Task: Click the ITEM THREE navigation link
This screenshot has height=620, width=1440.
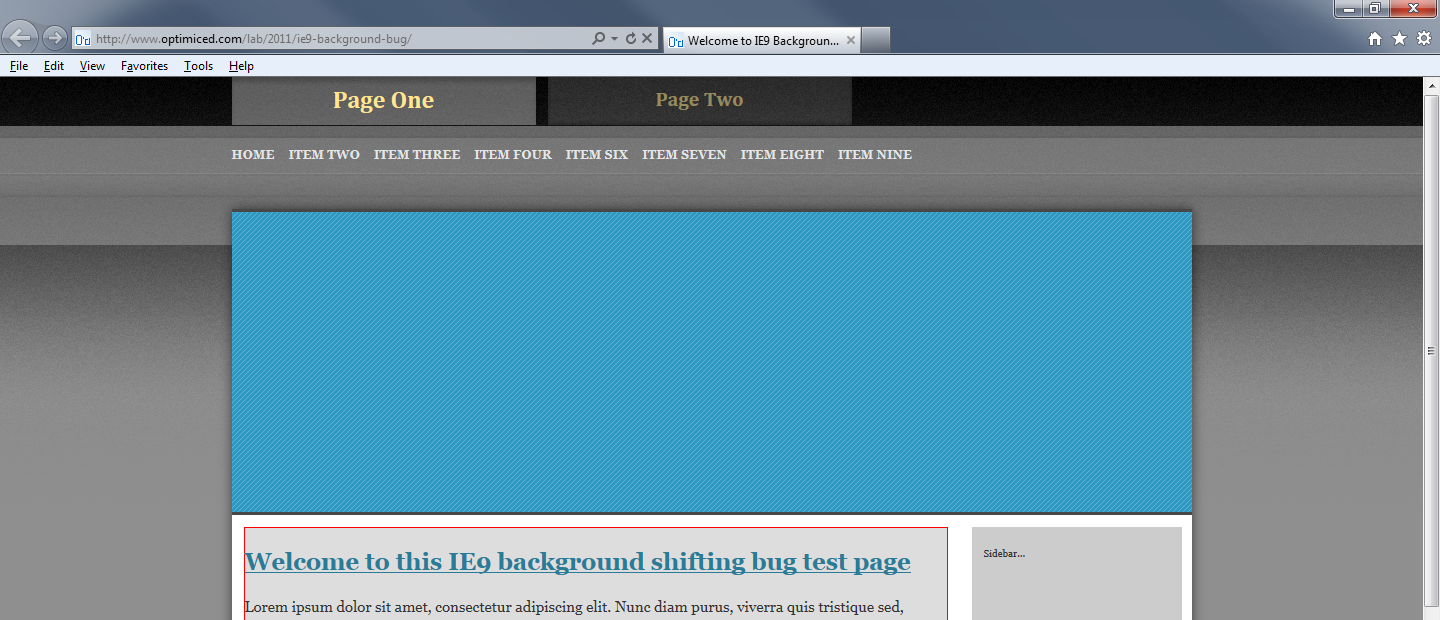Action: coord(417,155)
